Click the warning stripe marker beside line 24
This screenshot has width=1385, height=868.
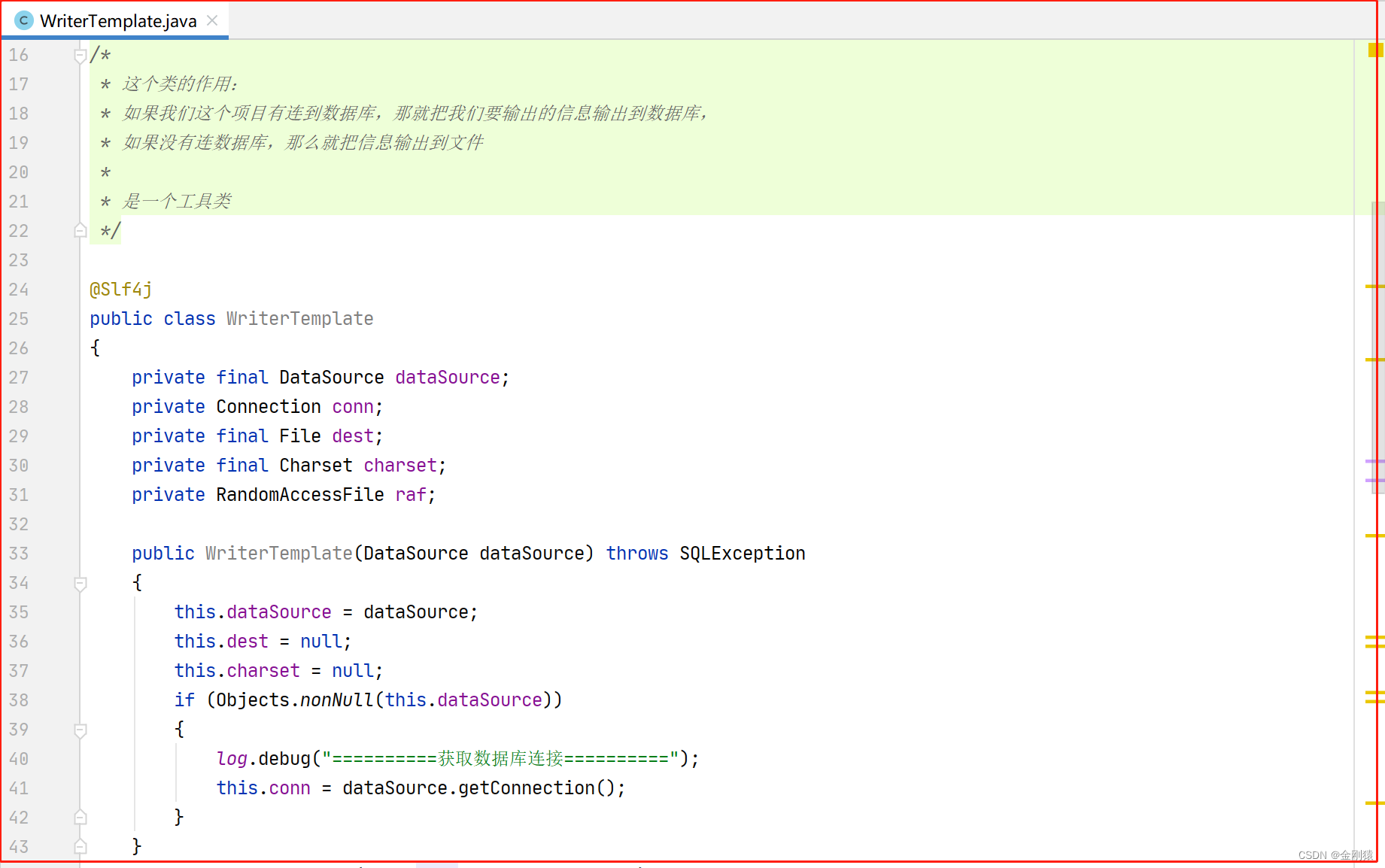point(1374,287)
